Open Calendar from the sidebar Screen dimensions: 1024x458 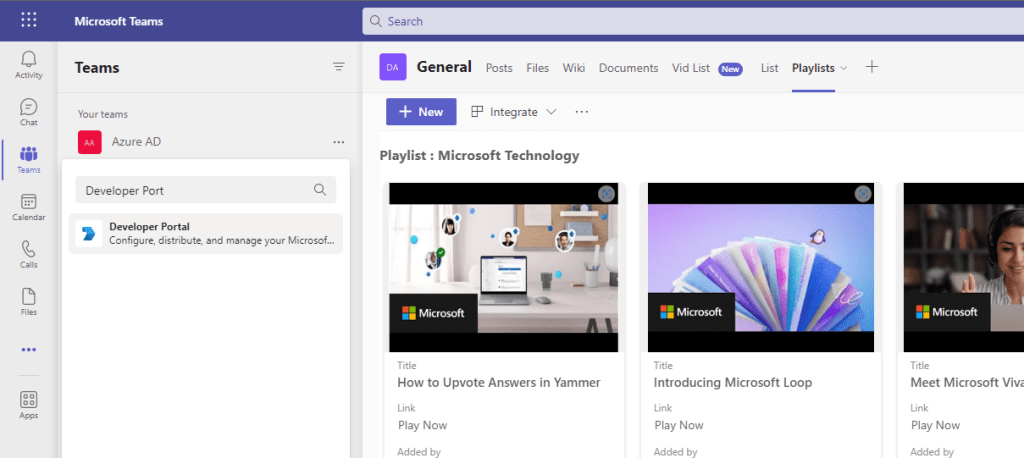(x=28, y=207)
